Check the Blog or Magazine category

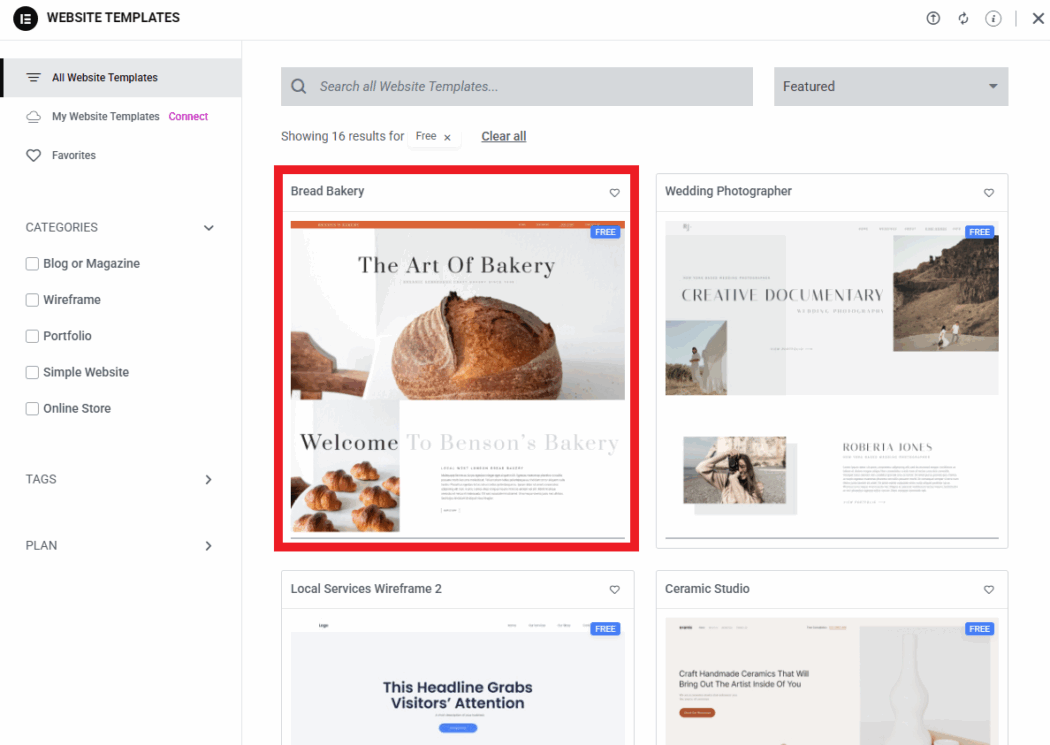coord(32,264)
